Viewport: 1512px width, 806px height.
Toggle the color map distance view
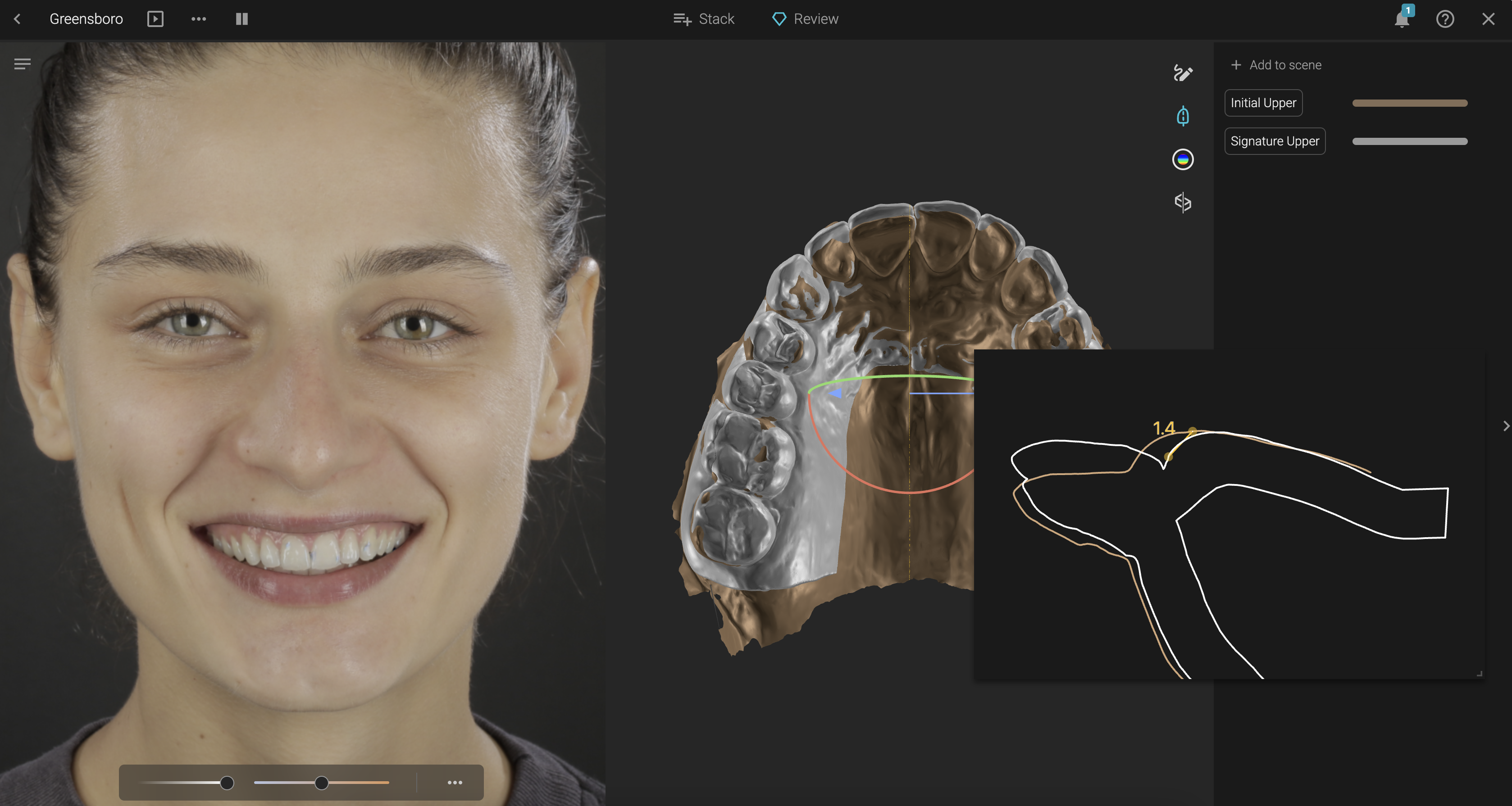1182,159
